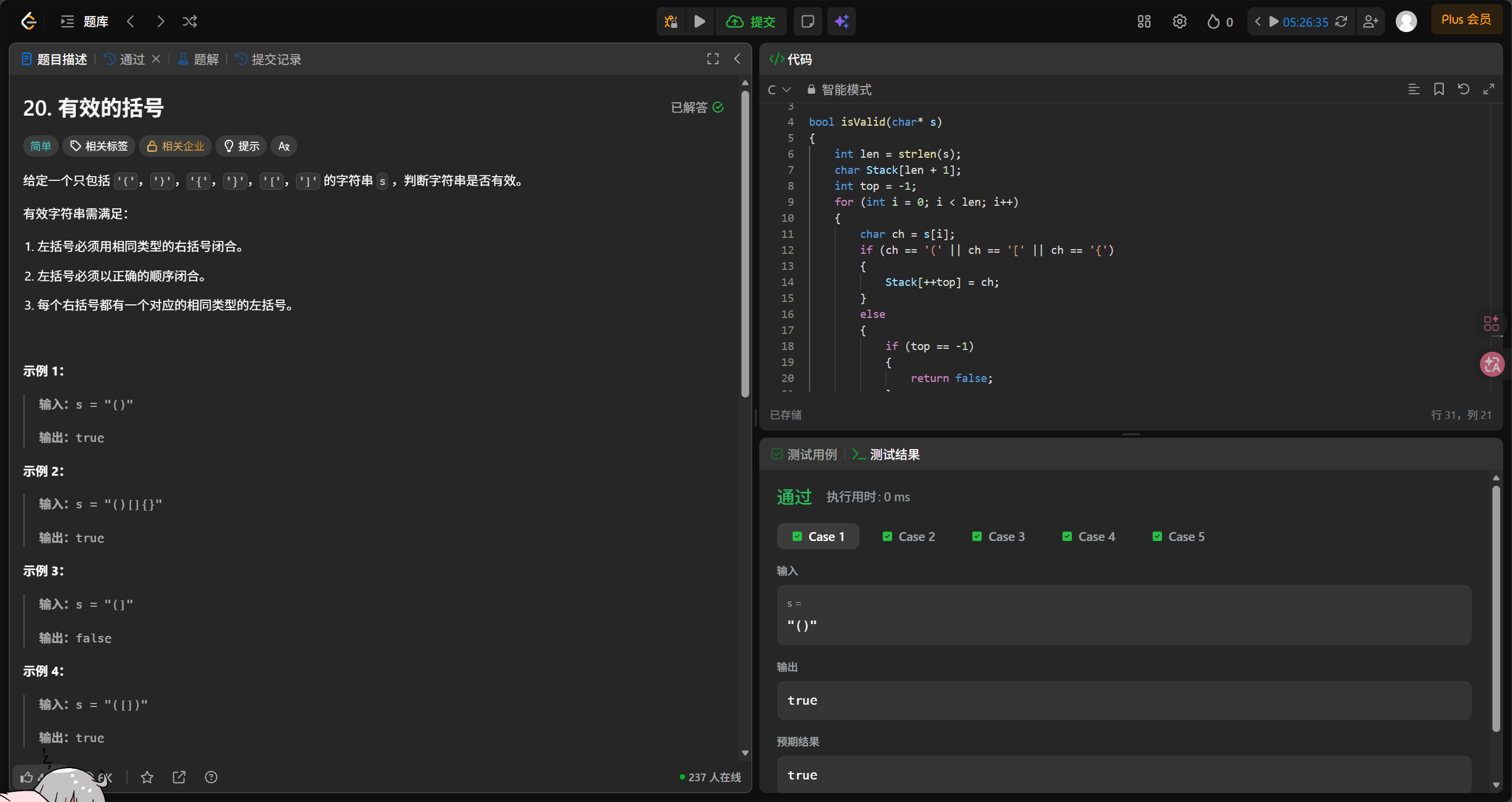Click the code bookmark icon
1512x802 pixels.
coord(1438,90)
